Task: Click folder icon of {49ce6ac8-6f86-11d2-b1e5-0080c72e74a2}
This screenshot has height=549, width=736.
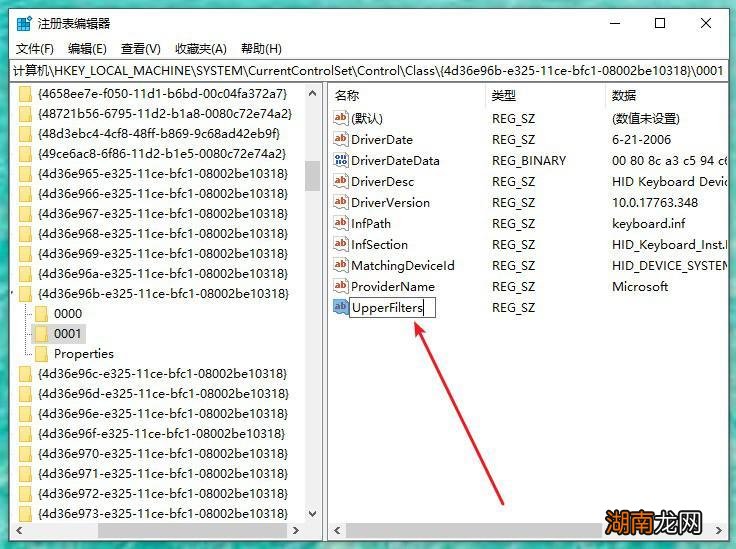Action: pos(25,154)
